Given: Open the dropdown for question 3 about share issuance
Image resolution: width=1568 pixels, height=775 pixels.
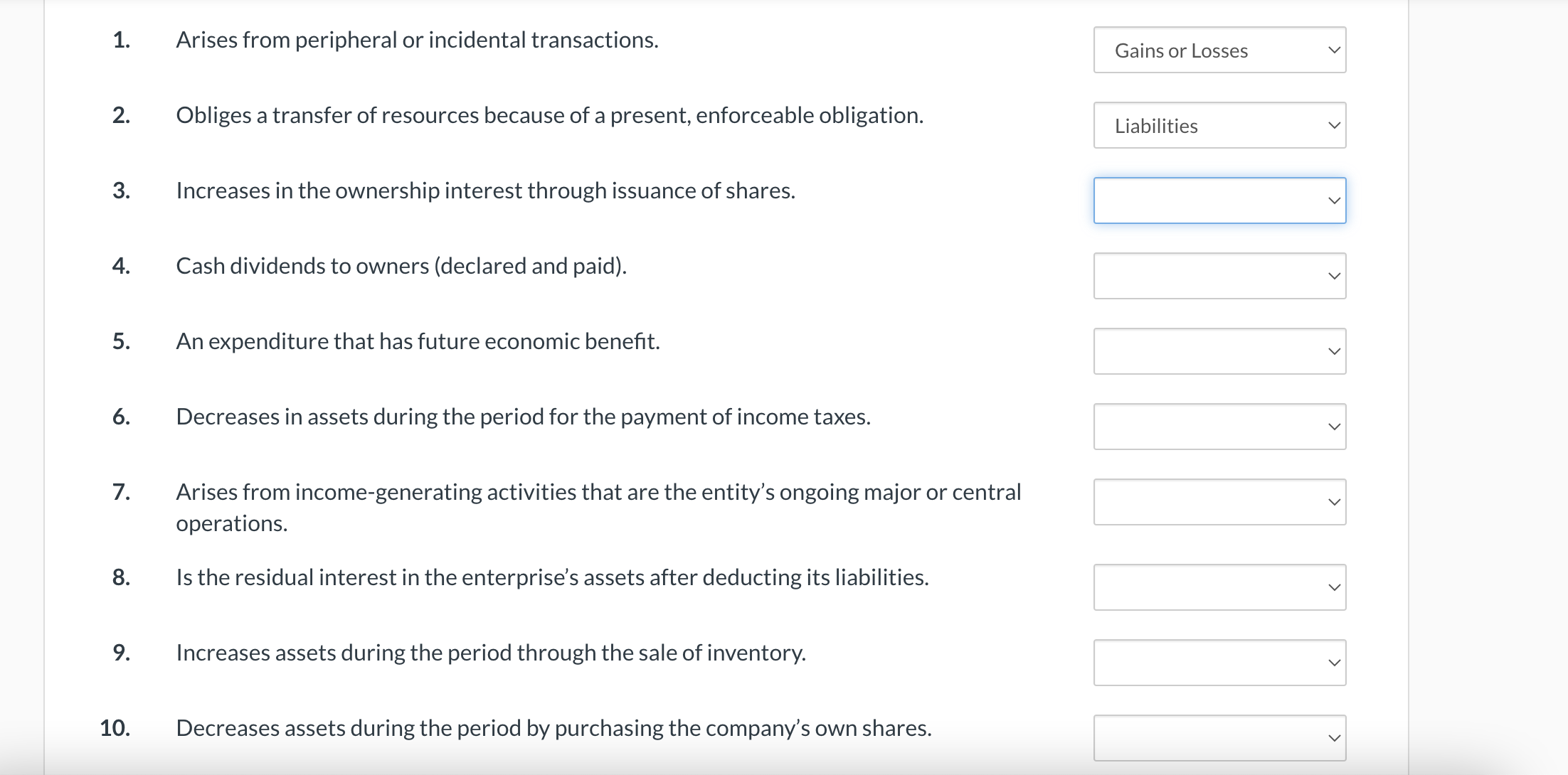Looking at the screenshot, I should 1218,201.
